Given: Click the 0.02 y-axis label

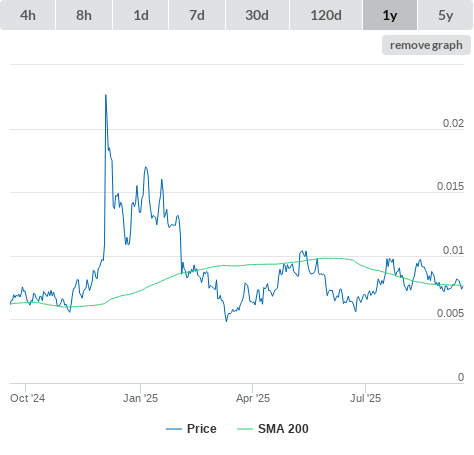Looking at the screenshot, I should pos(453,123).
